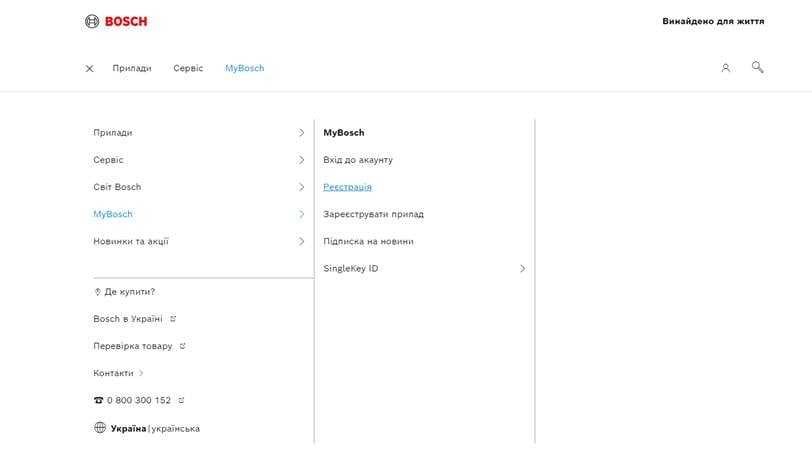Image resolution: width=812 pixels, height=449 pixels.
Task: Click the telephone icon before 0 800 300 152
Action: click(x=98, y=400)
